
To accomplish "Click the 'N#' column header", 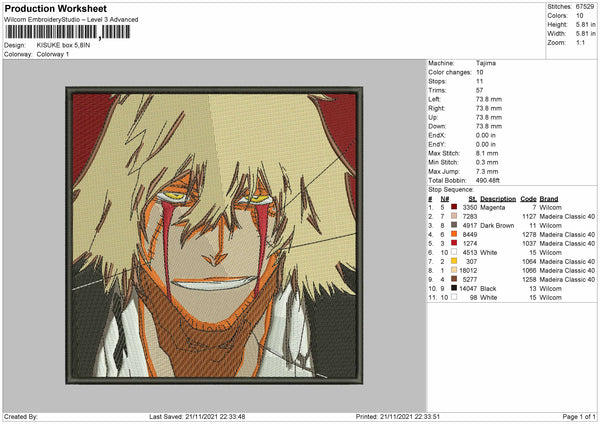I will (x=445, y=199).
